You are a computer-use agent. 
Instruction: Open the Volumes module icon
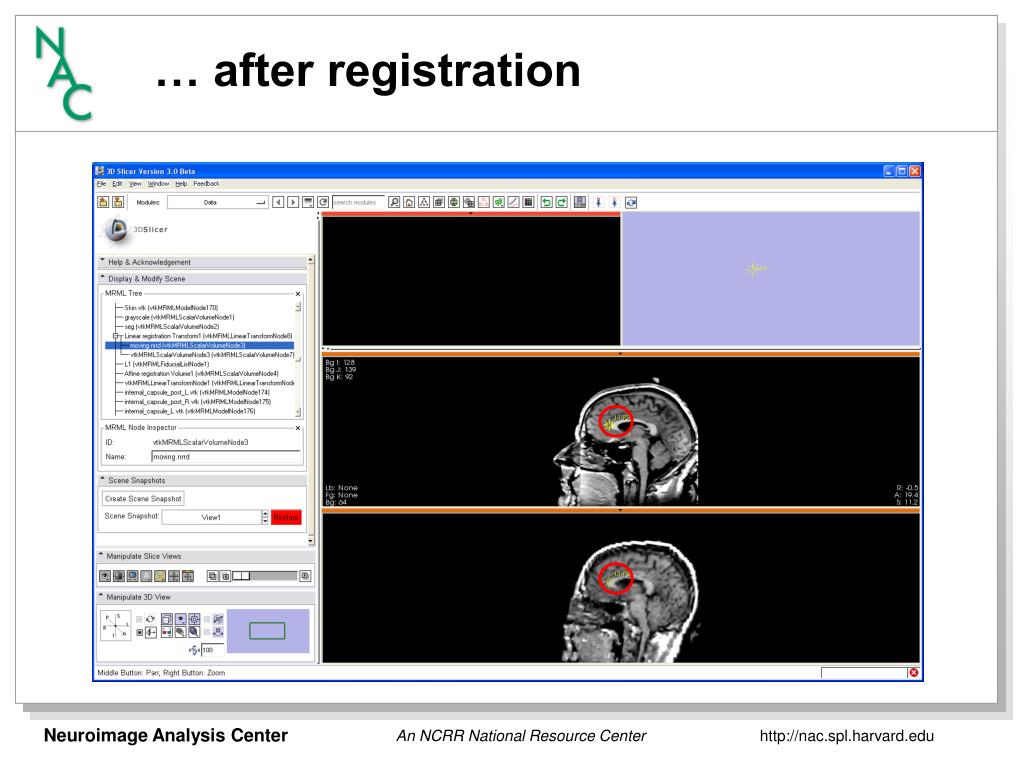[439, 202]
